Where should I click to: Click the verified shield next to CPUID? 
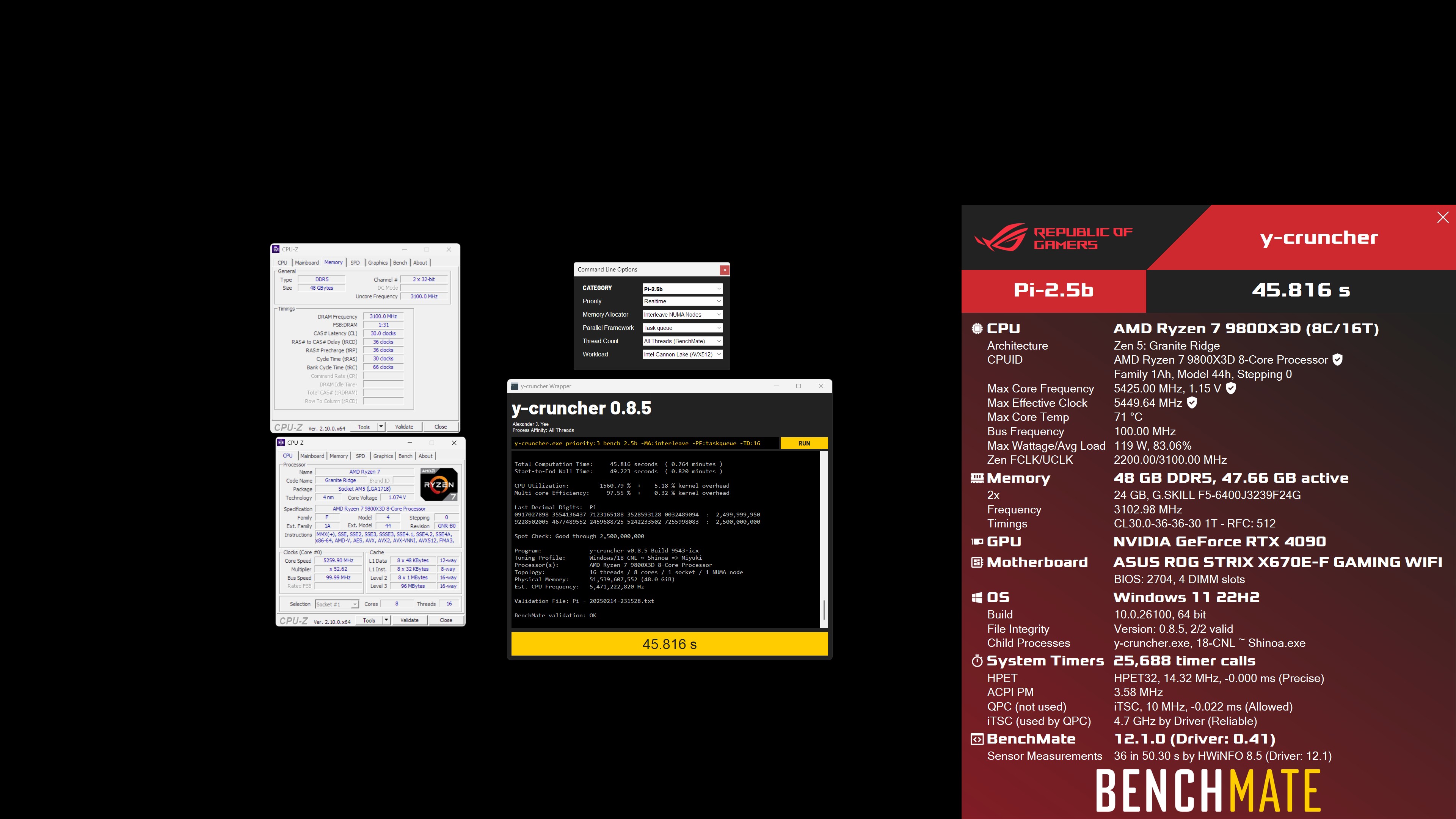pyautogui.click(x=1337, y=359)
